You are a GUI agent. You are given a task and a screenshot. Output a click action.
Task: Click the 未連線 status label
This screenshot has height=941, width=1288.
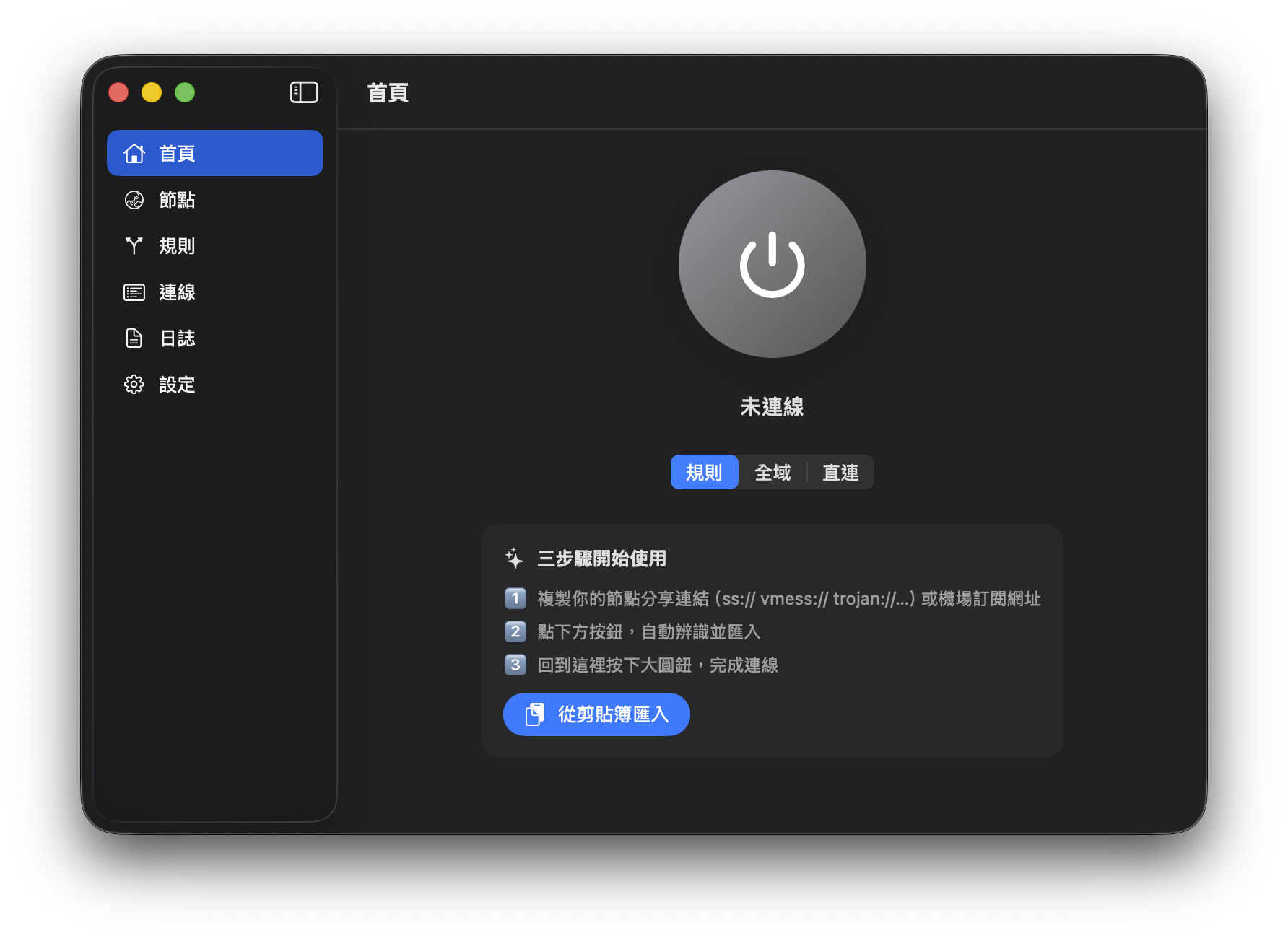[772, 407]
